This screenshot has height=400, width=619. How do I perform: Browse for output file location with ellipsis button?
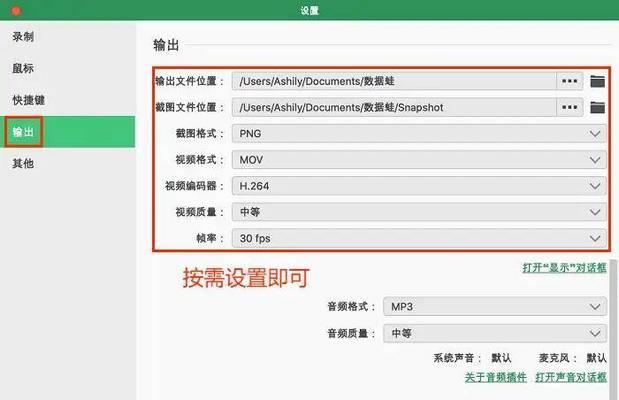pos(570,81)
